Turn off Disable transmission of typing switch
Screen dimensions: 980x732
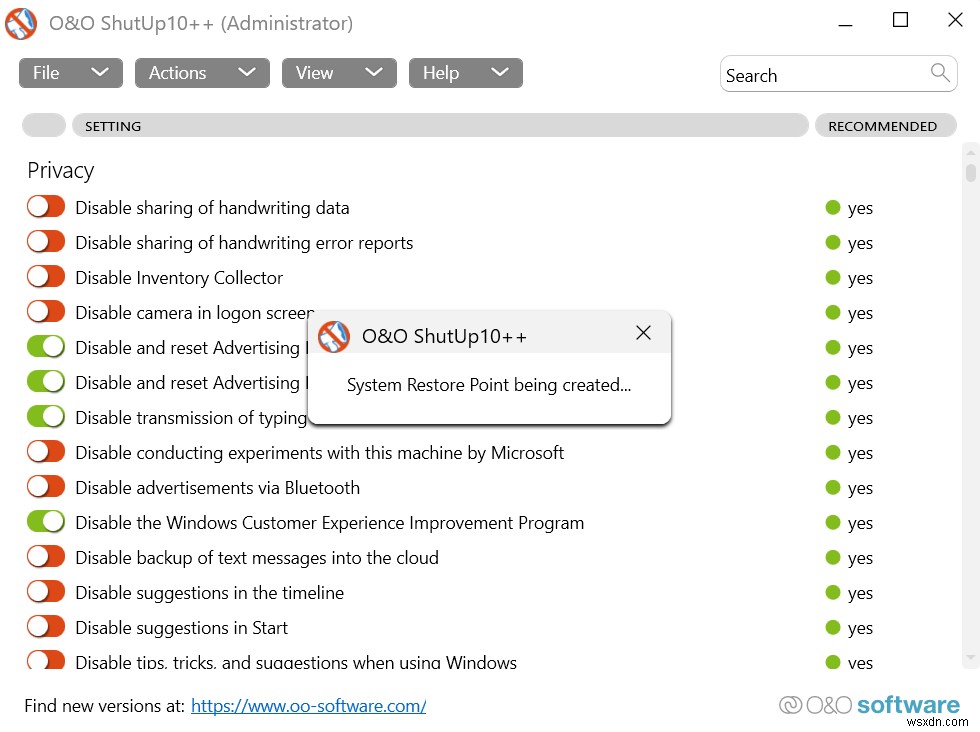(46, 417)
